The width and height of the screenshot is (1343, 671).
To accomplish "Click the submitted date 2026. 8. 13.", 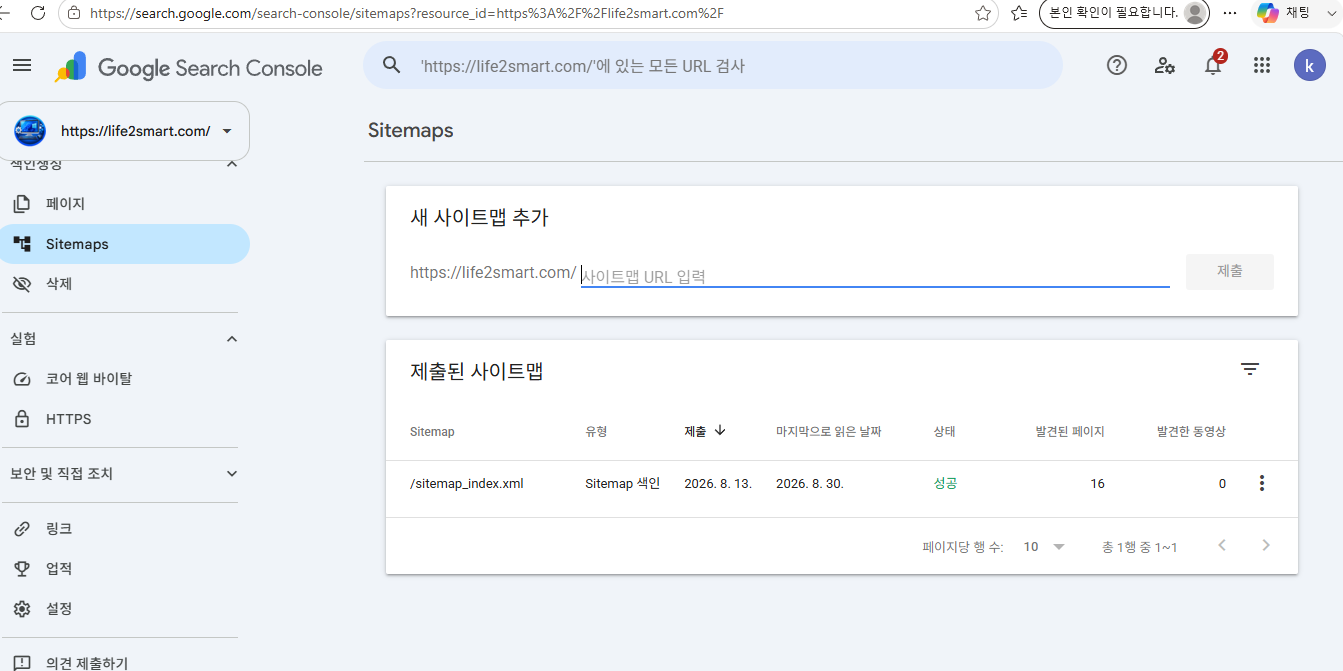I will tap(718, 484).
